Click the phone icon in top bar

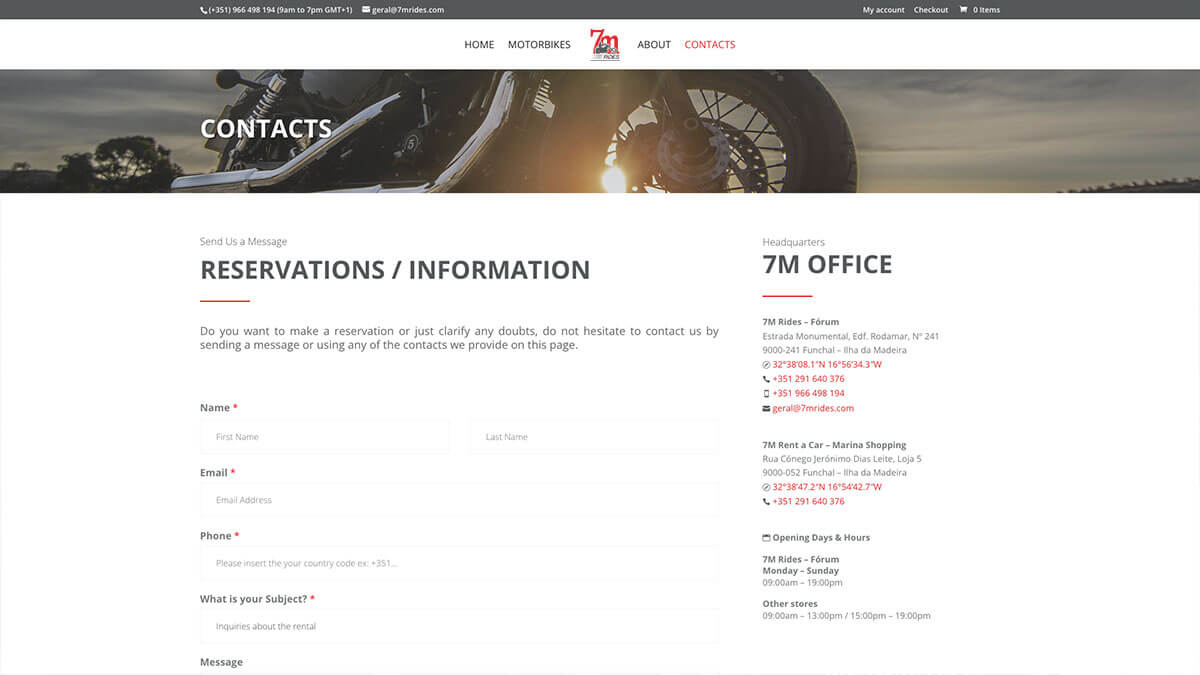(x=204, y=10)
